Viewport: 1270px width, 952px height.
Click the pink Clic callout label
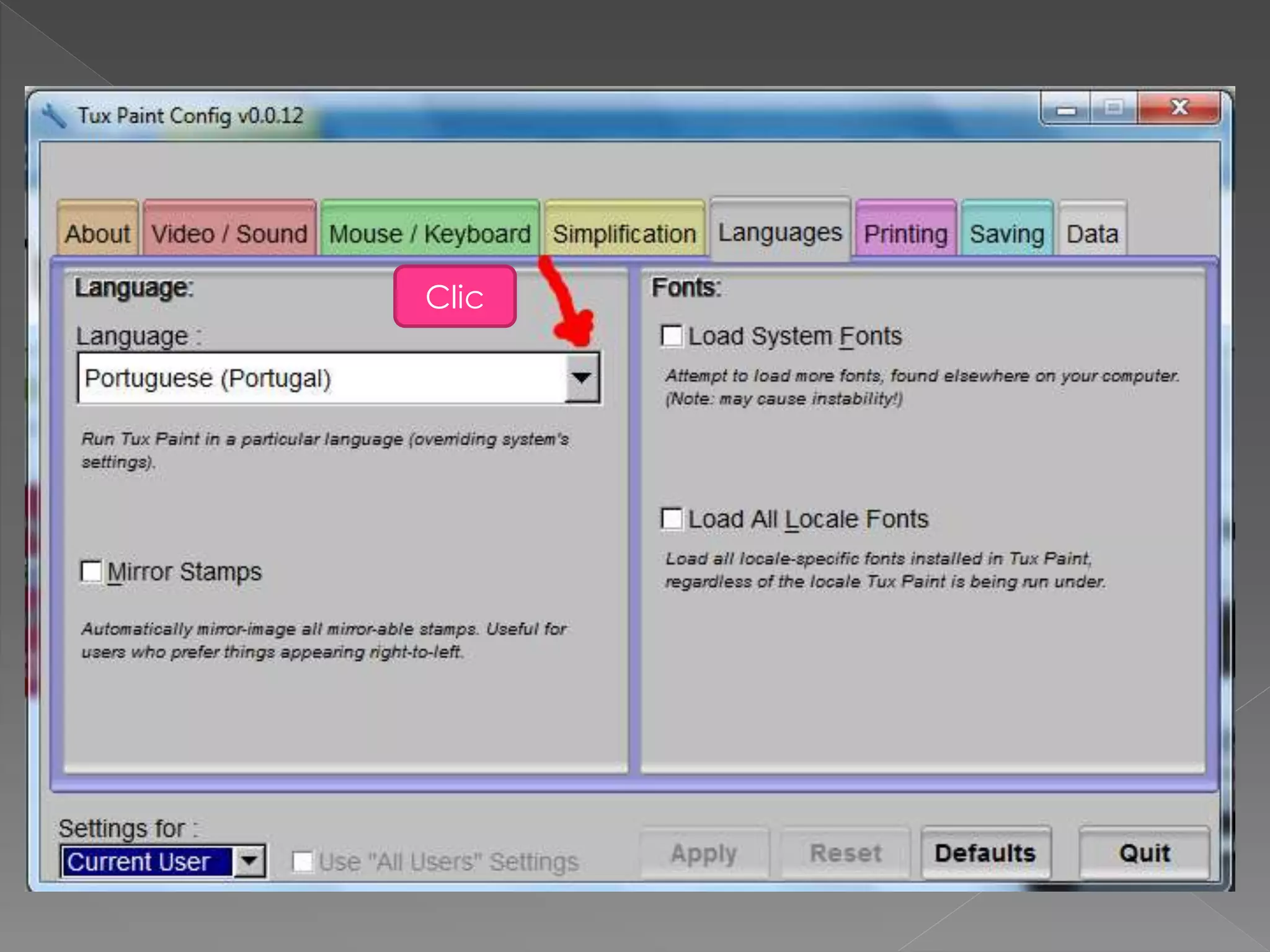(x=455, y=296)
